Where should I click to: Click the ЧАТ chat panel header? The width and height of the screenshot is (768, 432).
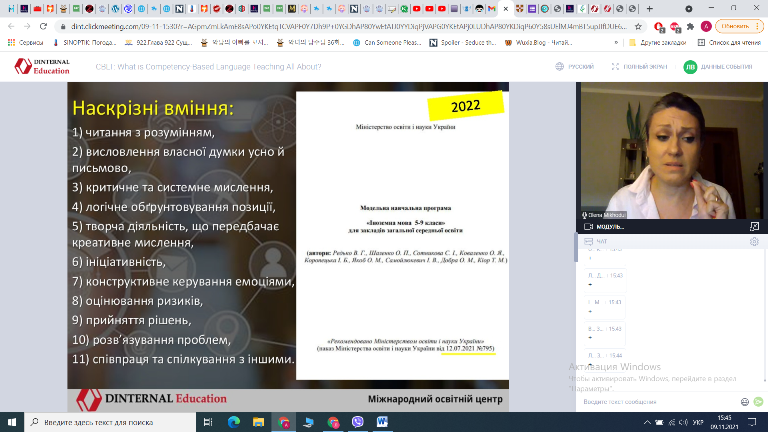[670, 241]
